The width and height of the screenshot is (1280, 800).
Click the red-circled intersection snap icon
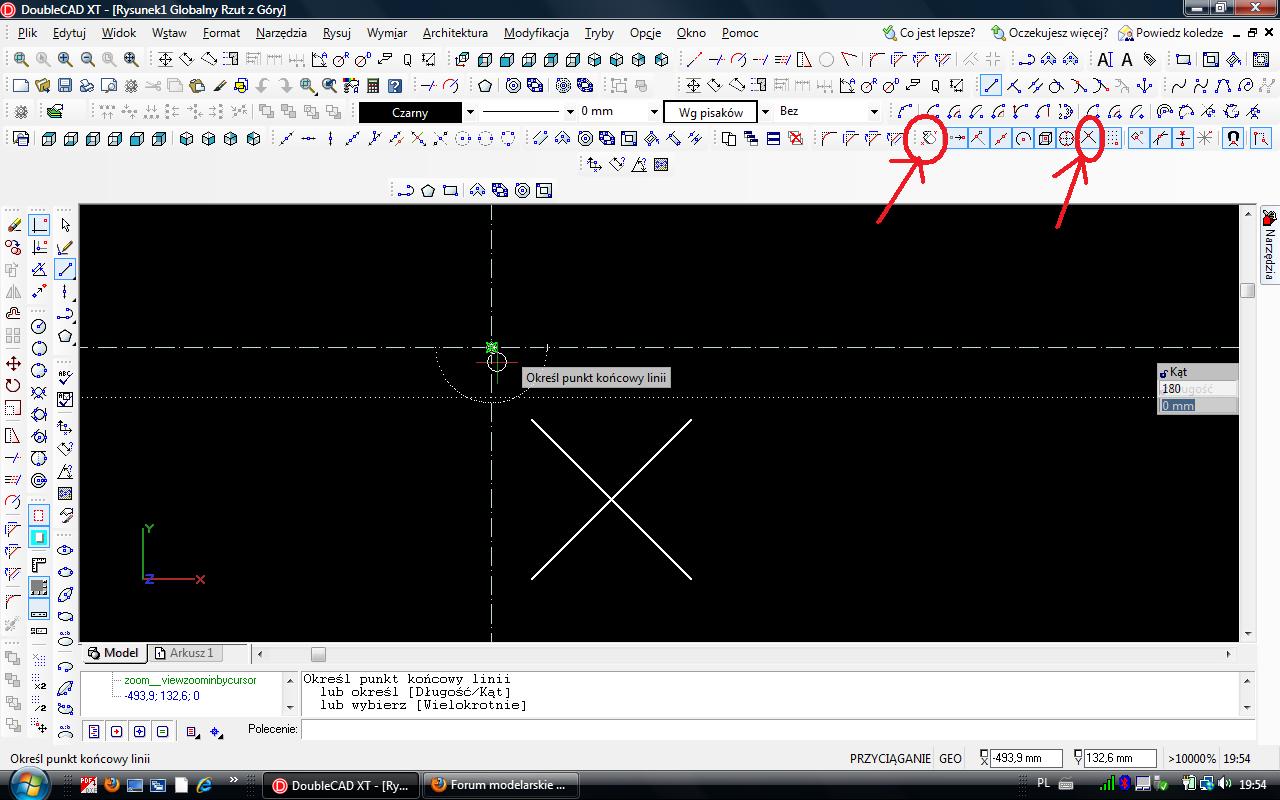click(x=1089, y=139)
